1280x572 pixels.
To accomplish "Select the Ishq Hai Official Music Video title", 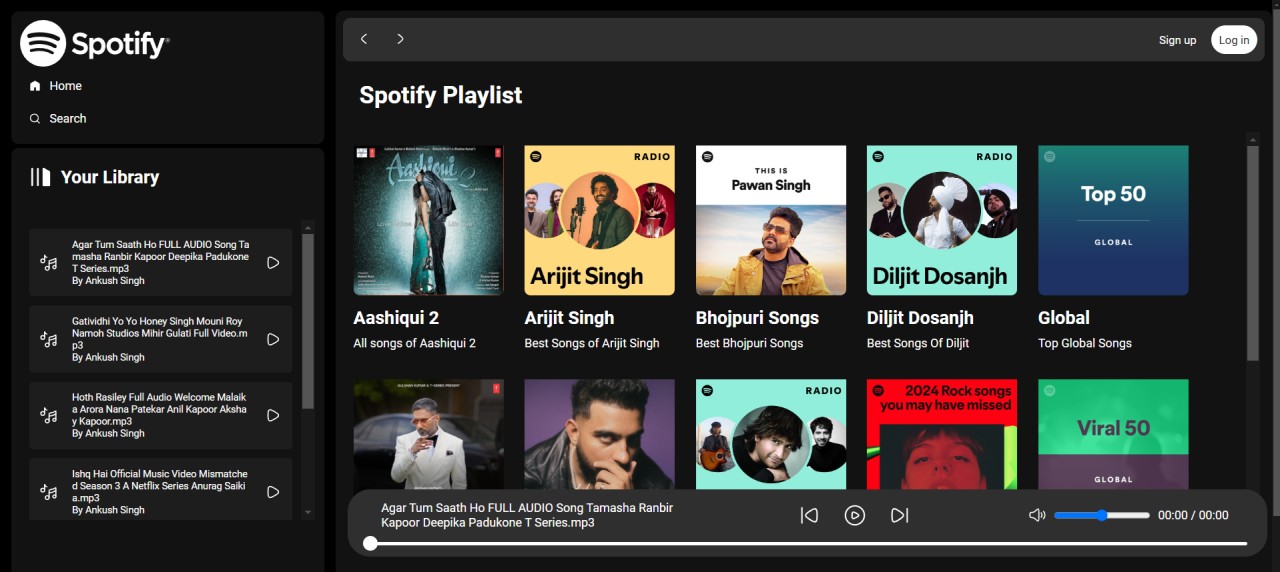I will (x=160, y=486).
